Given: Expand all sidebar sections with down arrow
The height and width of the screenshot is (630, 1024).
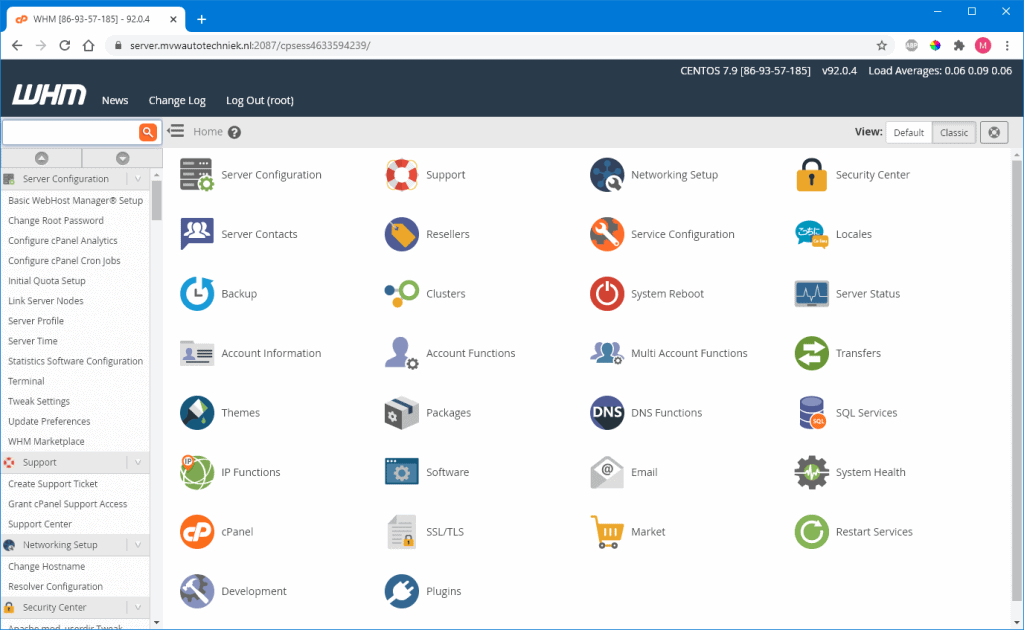Looking at the screenshot, I should [122, 158].
